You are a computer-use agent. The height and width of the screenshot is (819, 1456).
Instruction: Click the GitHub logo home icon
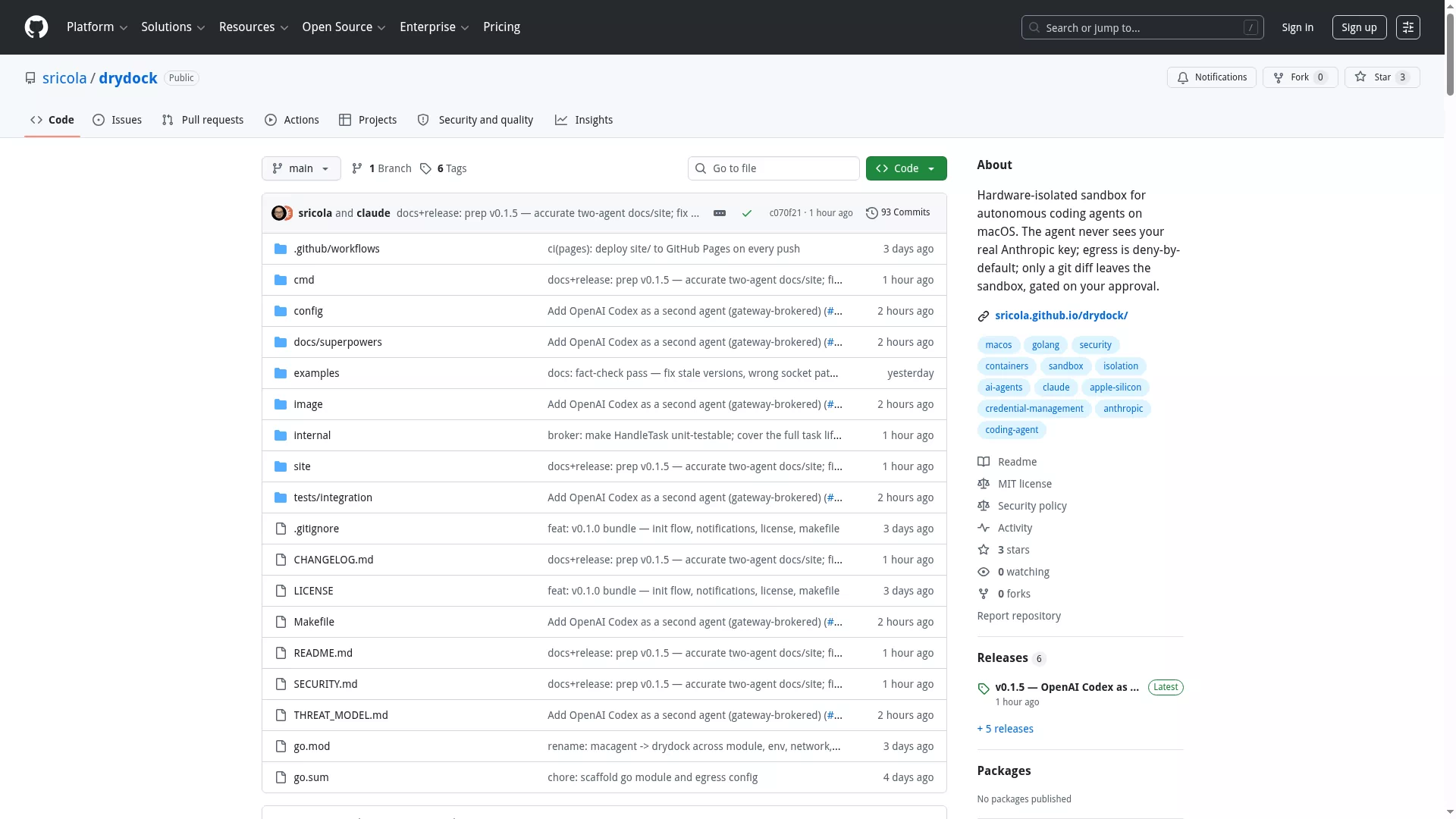36,27
